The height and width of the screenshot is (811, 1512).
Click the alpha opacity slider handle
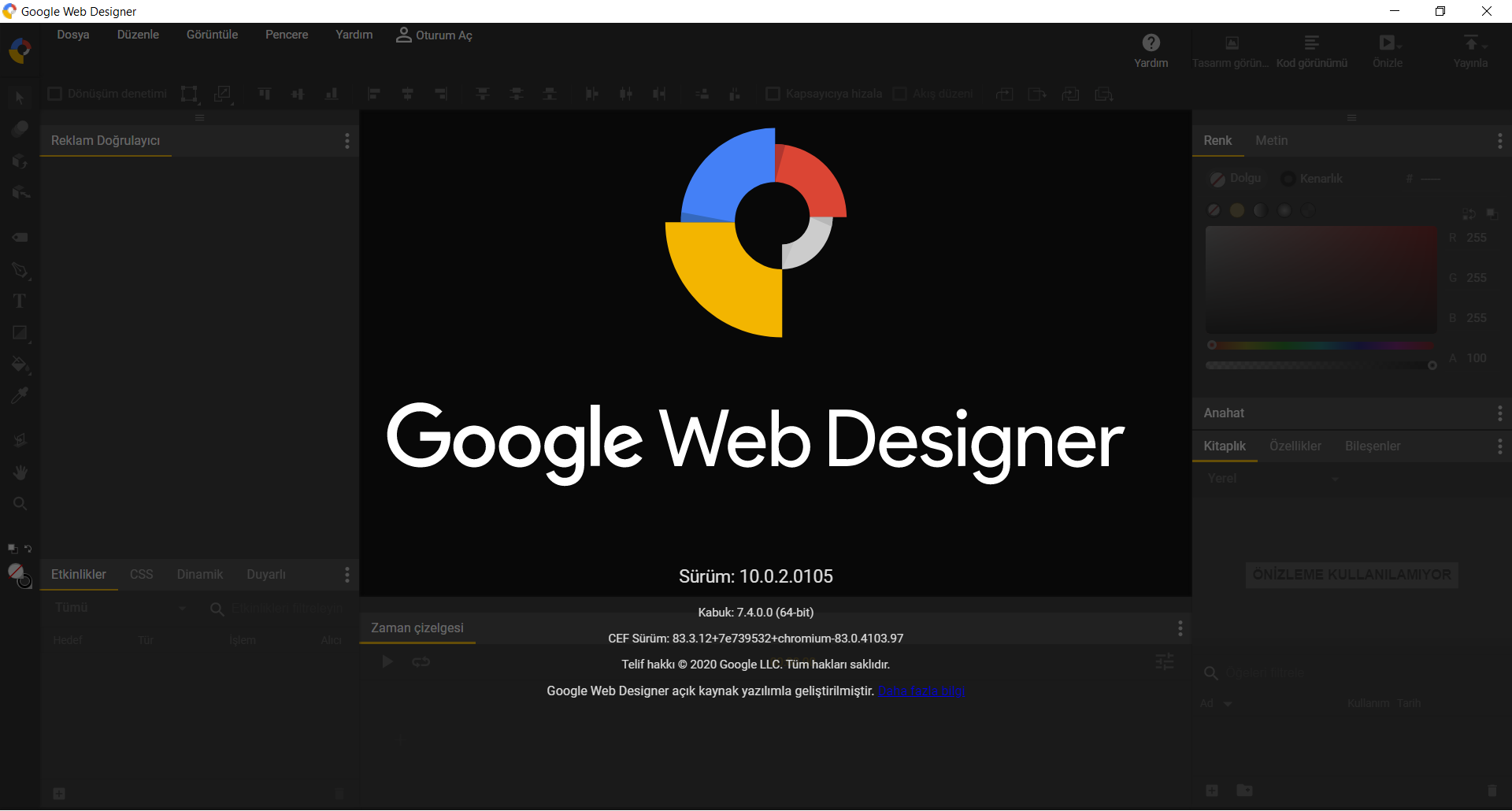click(x=1432, y=365)
